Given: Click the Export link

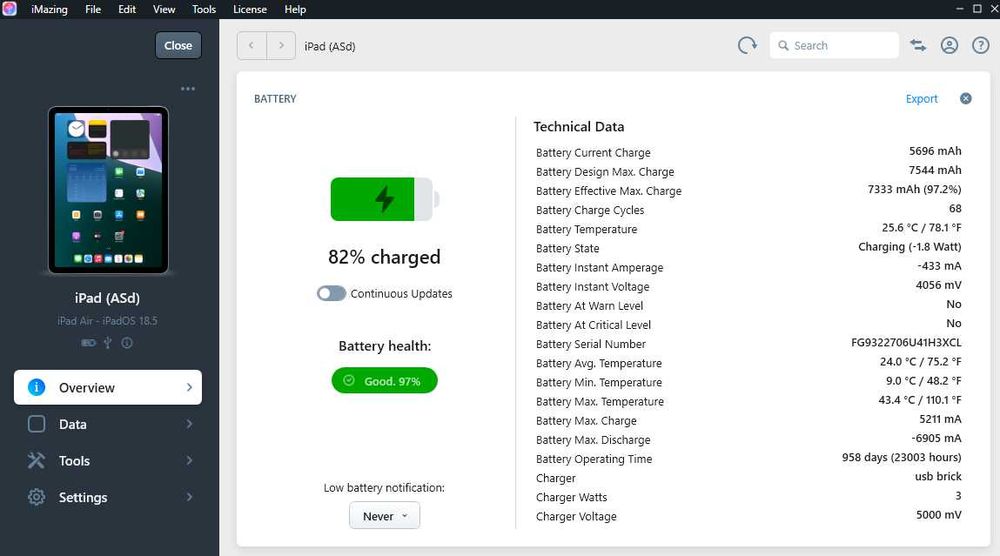Looking at the screenshot, I should tap(921, 99).
